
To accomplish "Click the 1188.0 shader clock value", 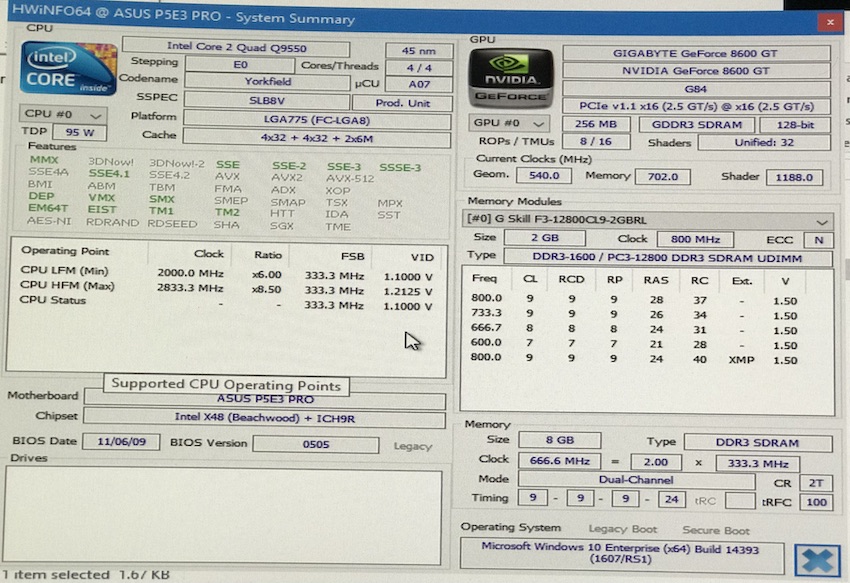I will tap(794, 177).
